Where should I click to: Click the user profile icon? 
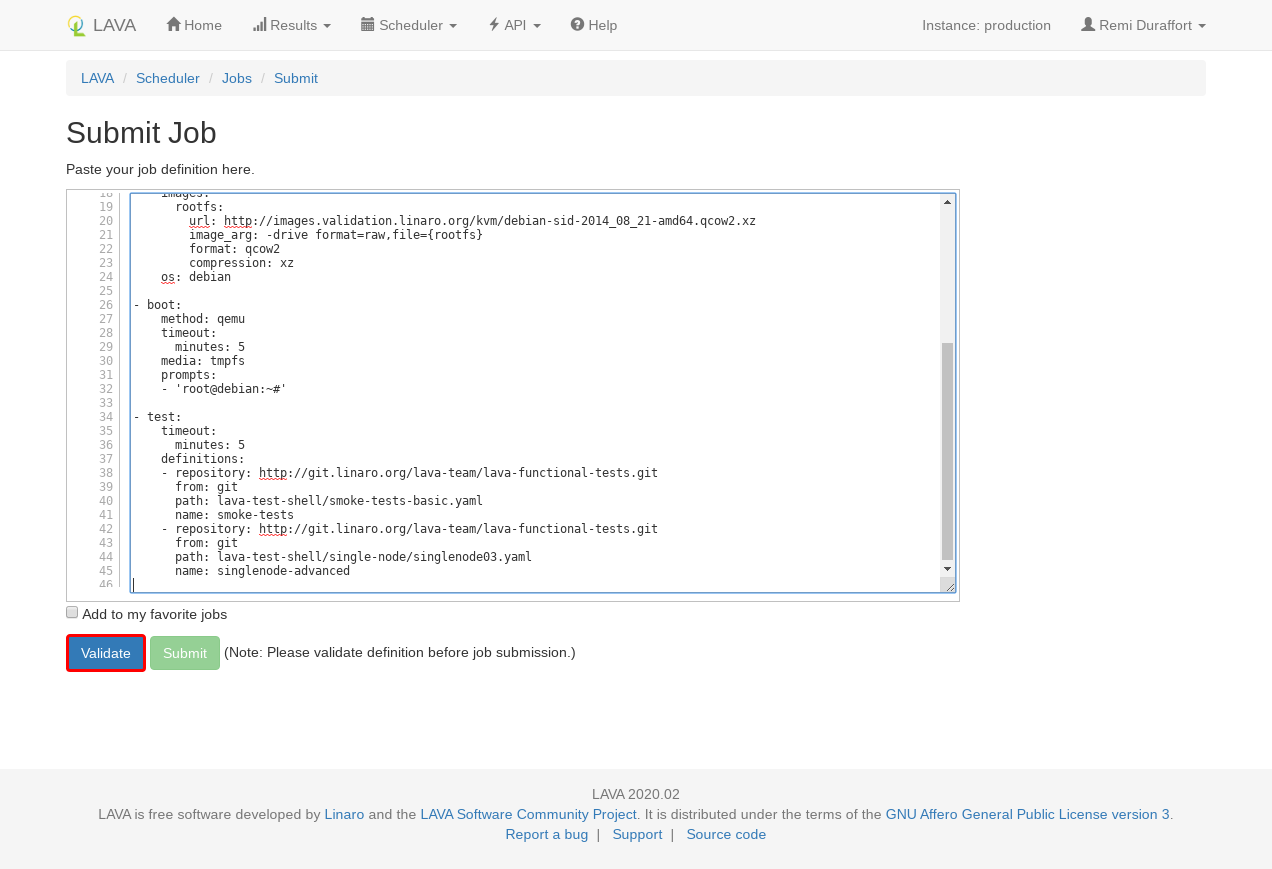(x=1088, y=25)
